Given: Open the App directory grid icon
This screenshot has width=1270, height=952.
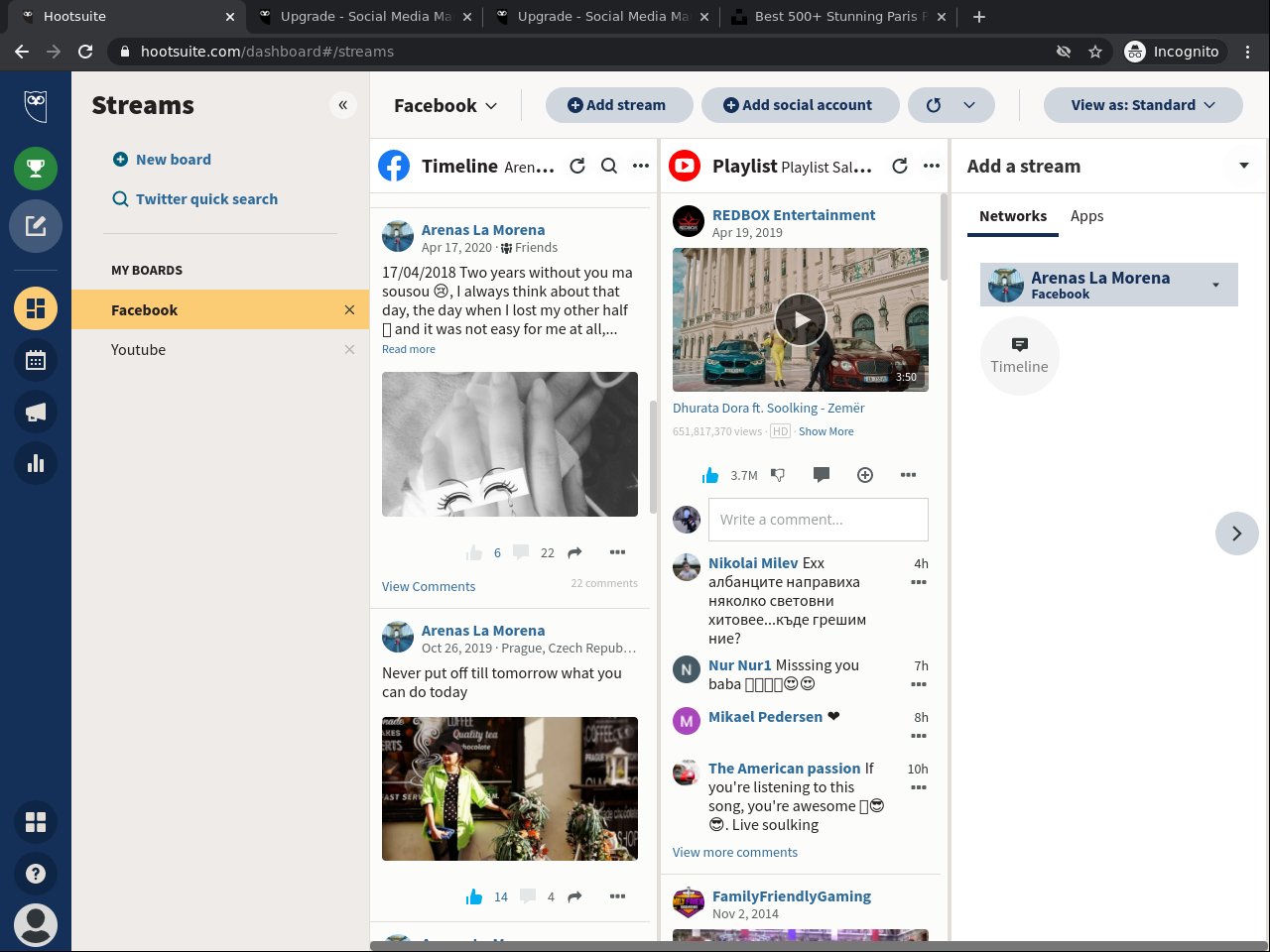Looking at the screenshot, I should 36,822.
